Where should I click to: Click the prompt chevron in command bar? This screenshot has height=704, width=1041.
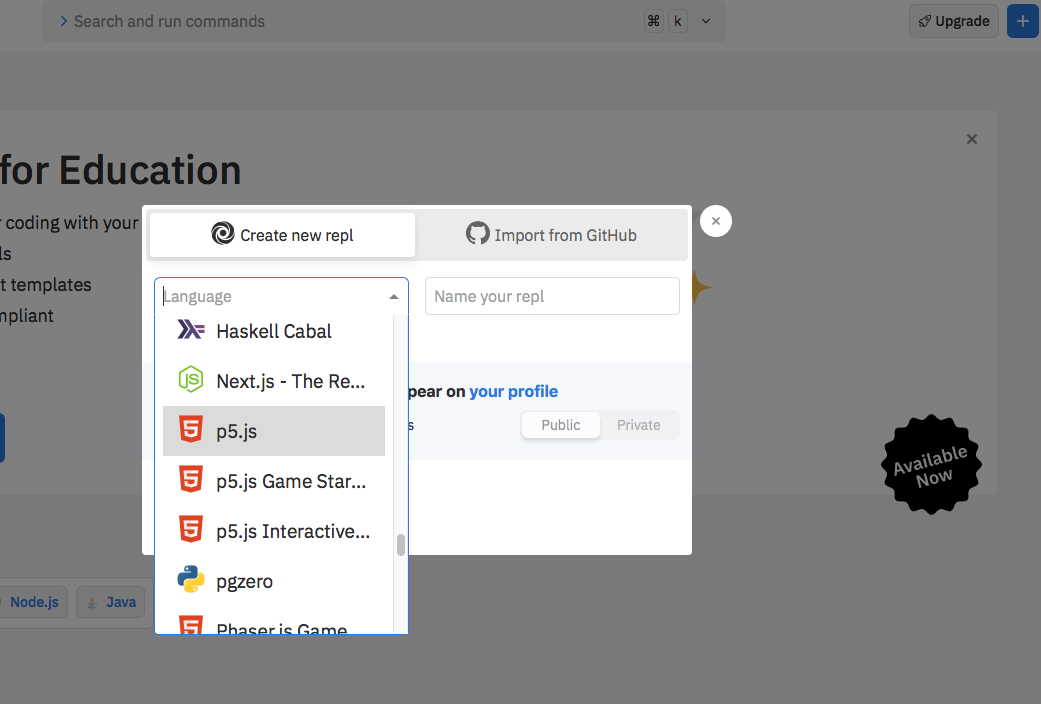pyautogui.click(x=64, y=21)
